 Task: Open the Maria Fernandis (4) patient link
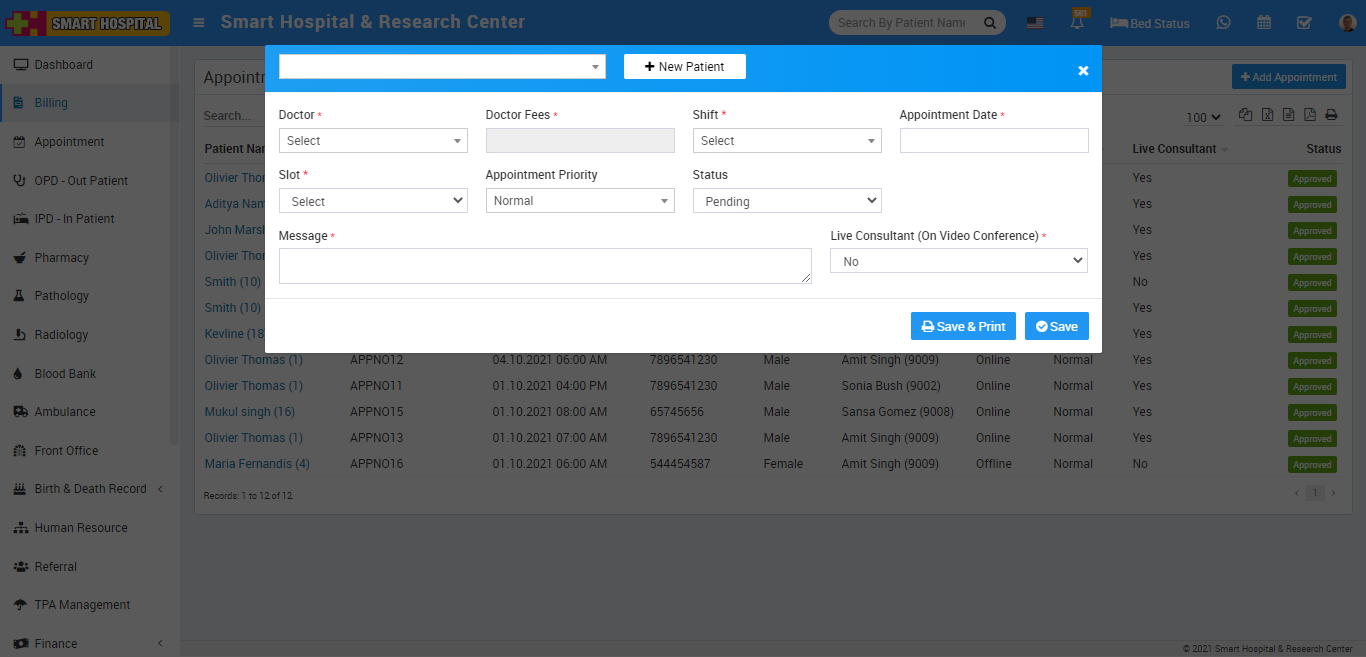click(257, 464)
